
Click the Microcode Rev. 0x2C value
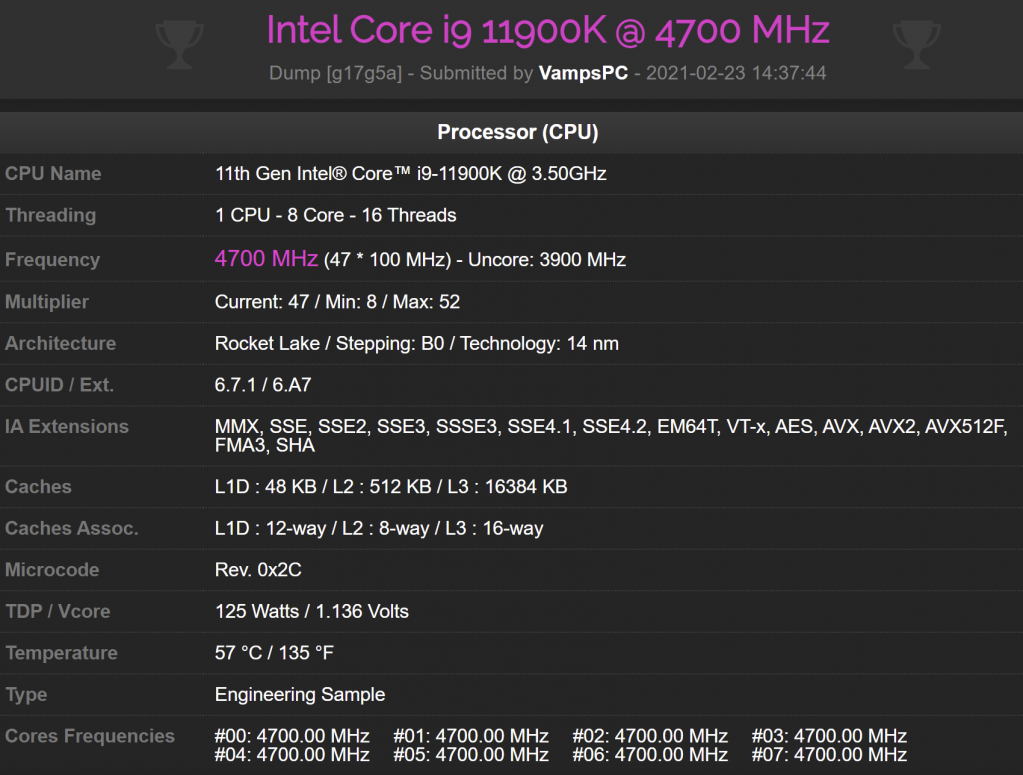[x=258, y=570]
